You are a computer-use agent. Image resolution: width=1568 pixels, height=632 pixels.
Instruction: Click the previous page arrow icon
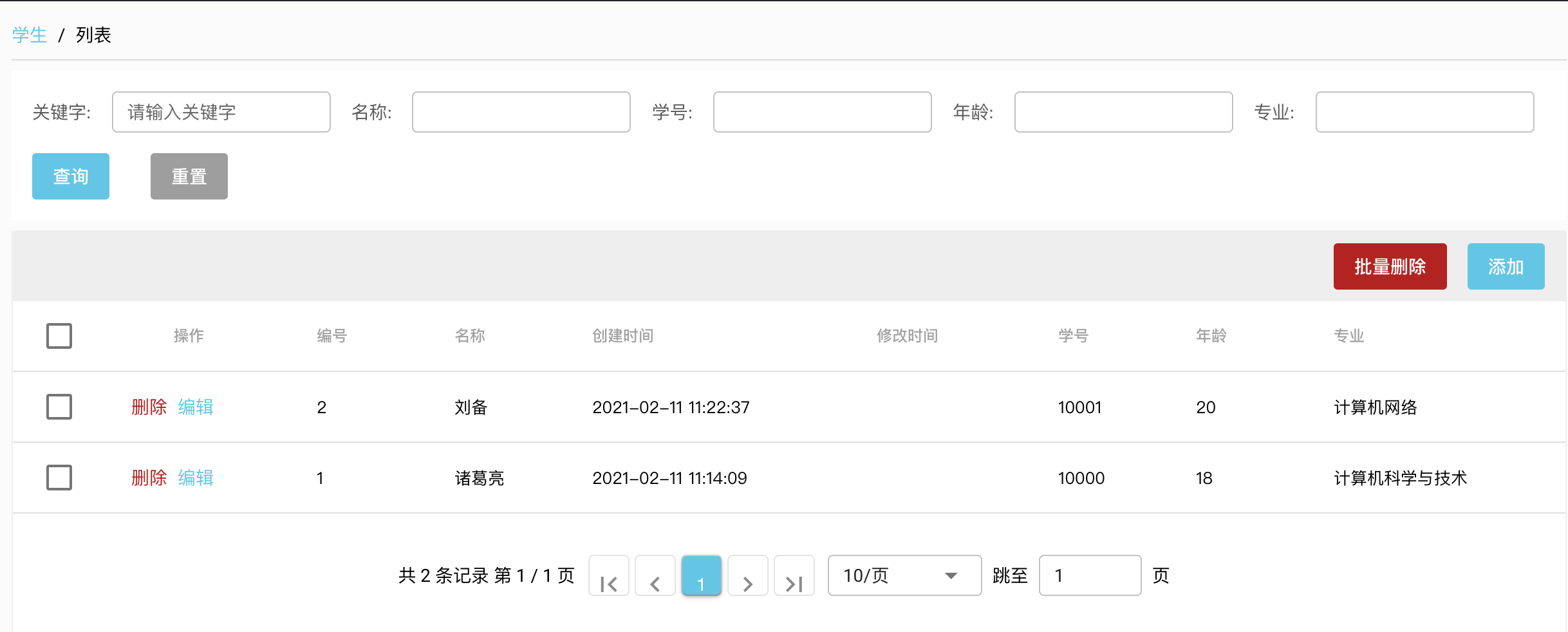coord(655,576)
